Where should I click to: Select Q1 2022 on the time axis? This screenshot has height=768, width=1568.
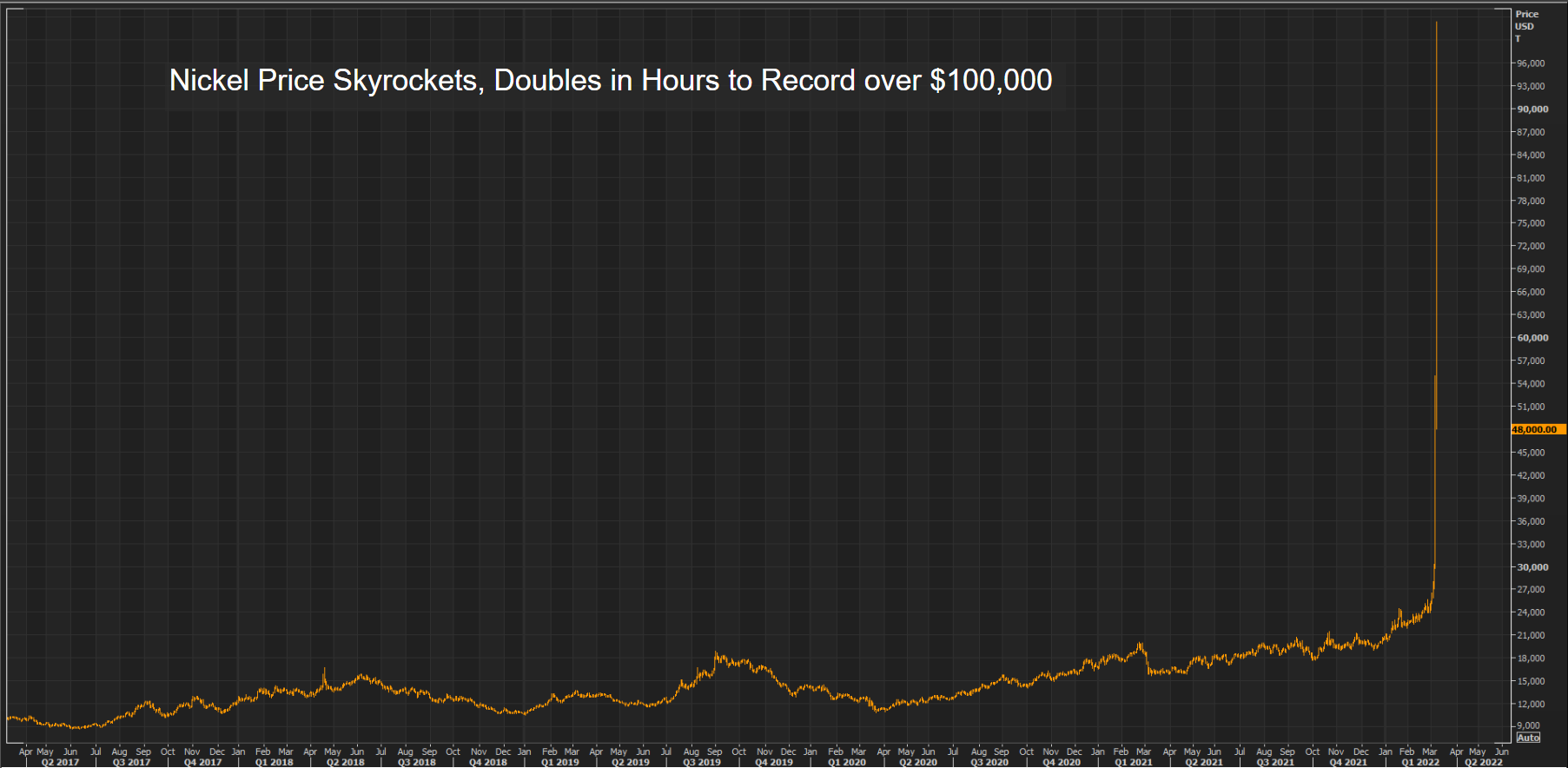click(1420, 762)
